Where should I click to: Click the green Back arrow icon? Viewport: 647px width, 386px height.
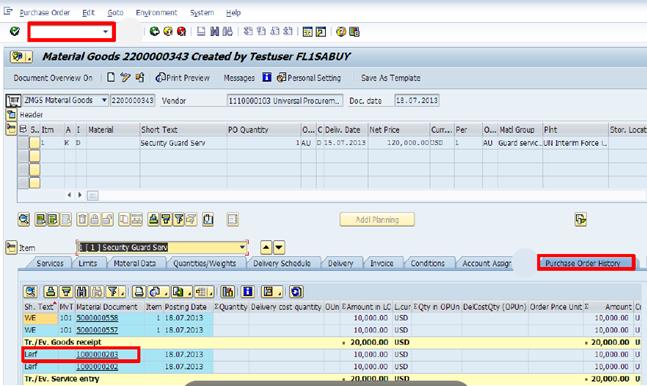click(x=154, y=31)
